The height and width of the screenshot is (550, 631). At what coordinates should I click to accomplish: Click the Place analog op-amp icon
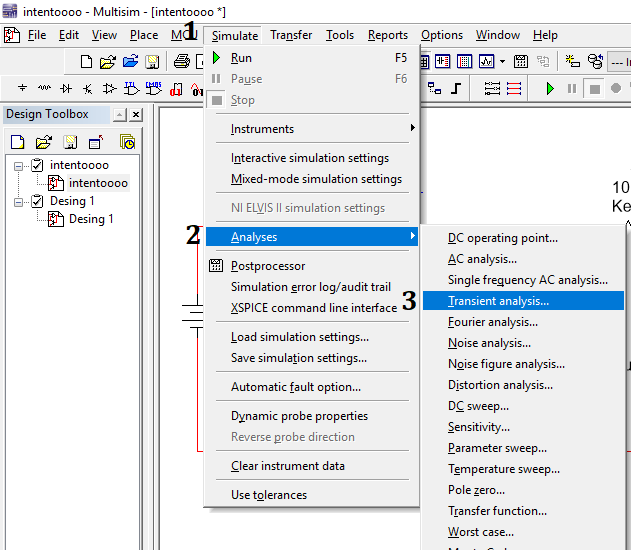109,88
